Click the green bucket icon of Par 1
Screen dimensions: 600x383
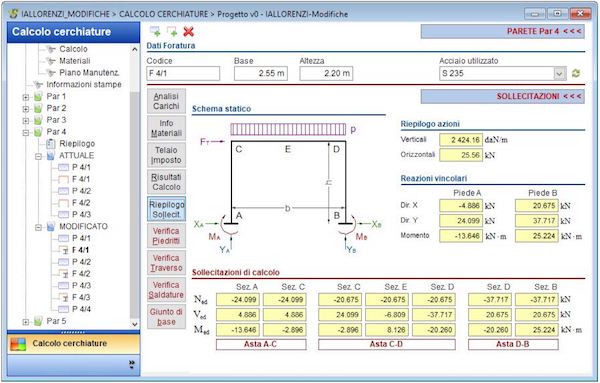(x=38, y=96)
